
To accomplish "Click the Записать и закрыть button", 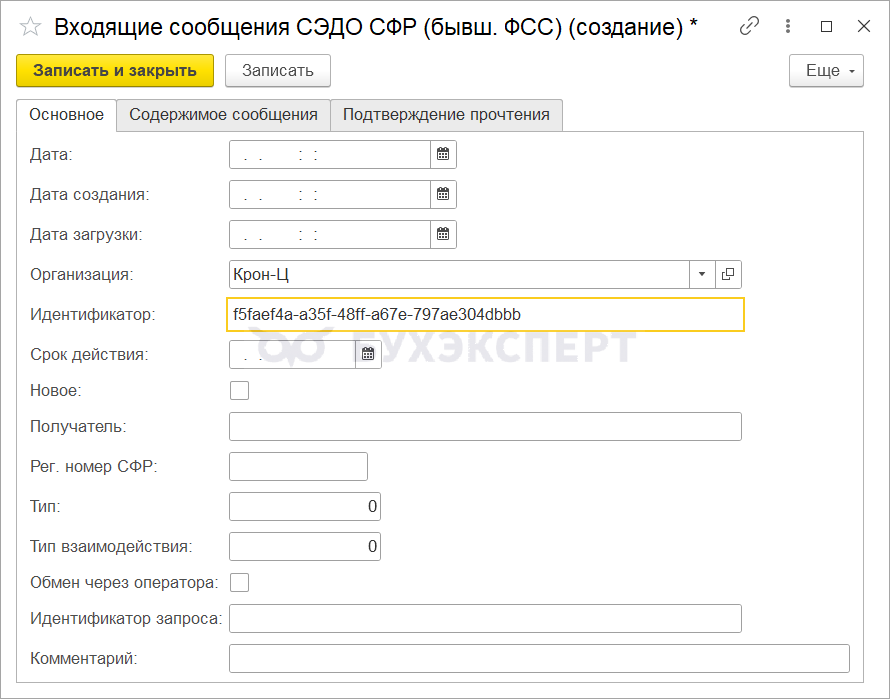I will coord(115,71).
